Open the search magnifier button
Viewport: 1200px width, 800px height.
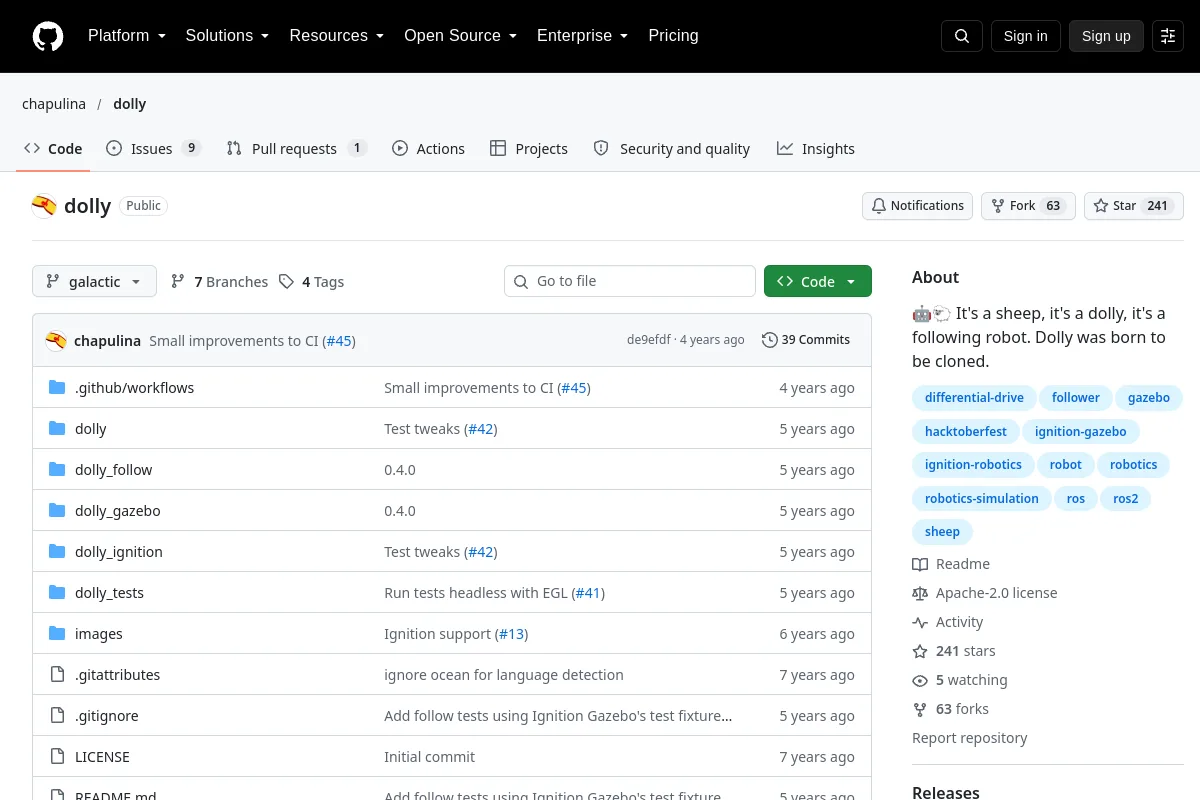[x=962, y=36]
